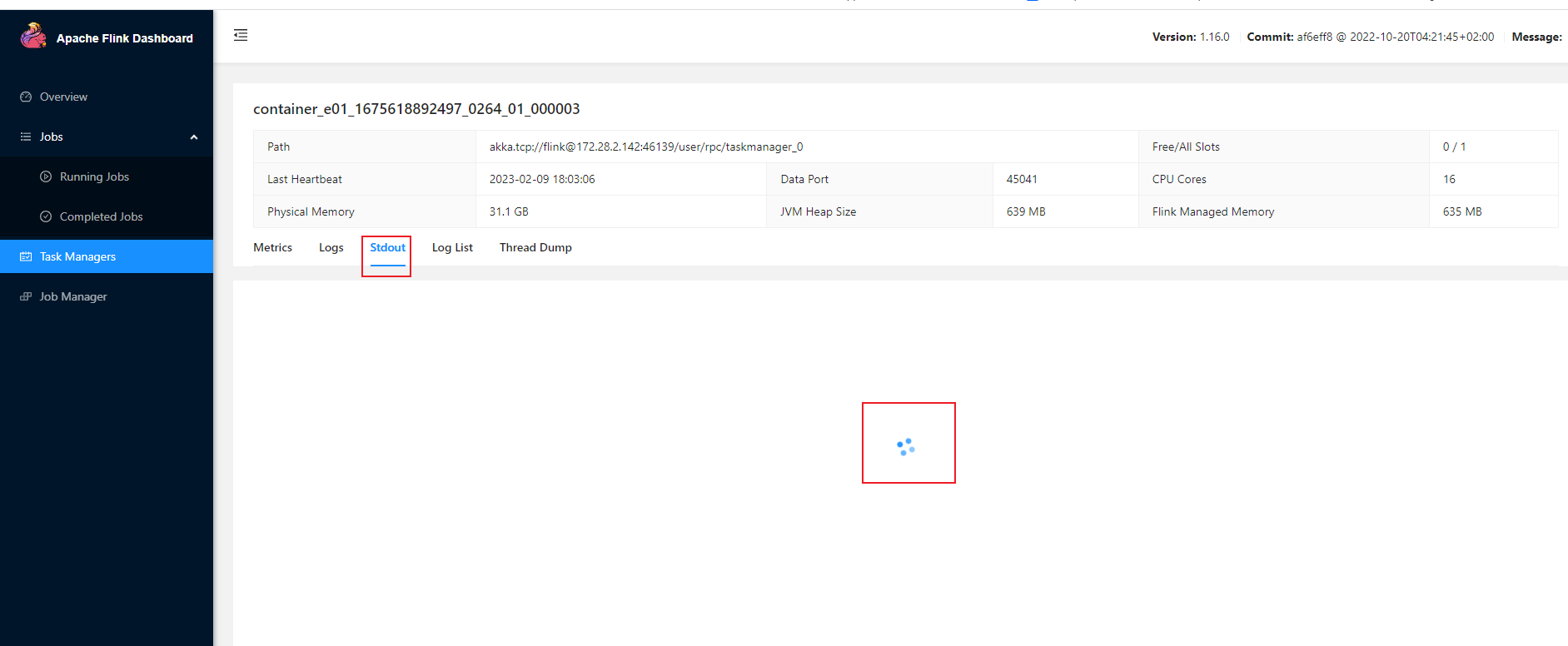Click the Jobs list icon in sidebar

click(26, 137)
